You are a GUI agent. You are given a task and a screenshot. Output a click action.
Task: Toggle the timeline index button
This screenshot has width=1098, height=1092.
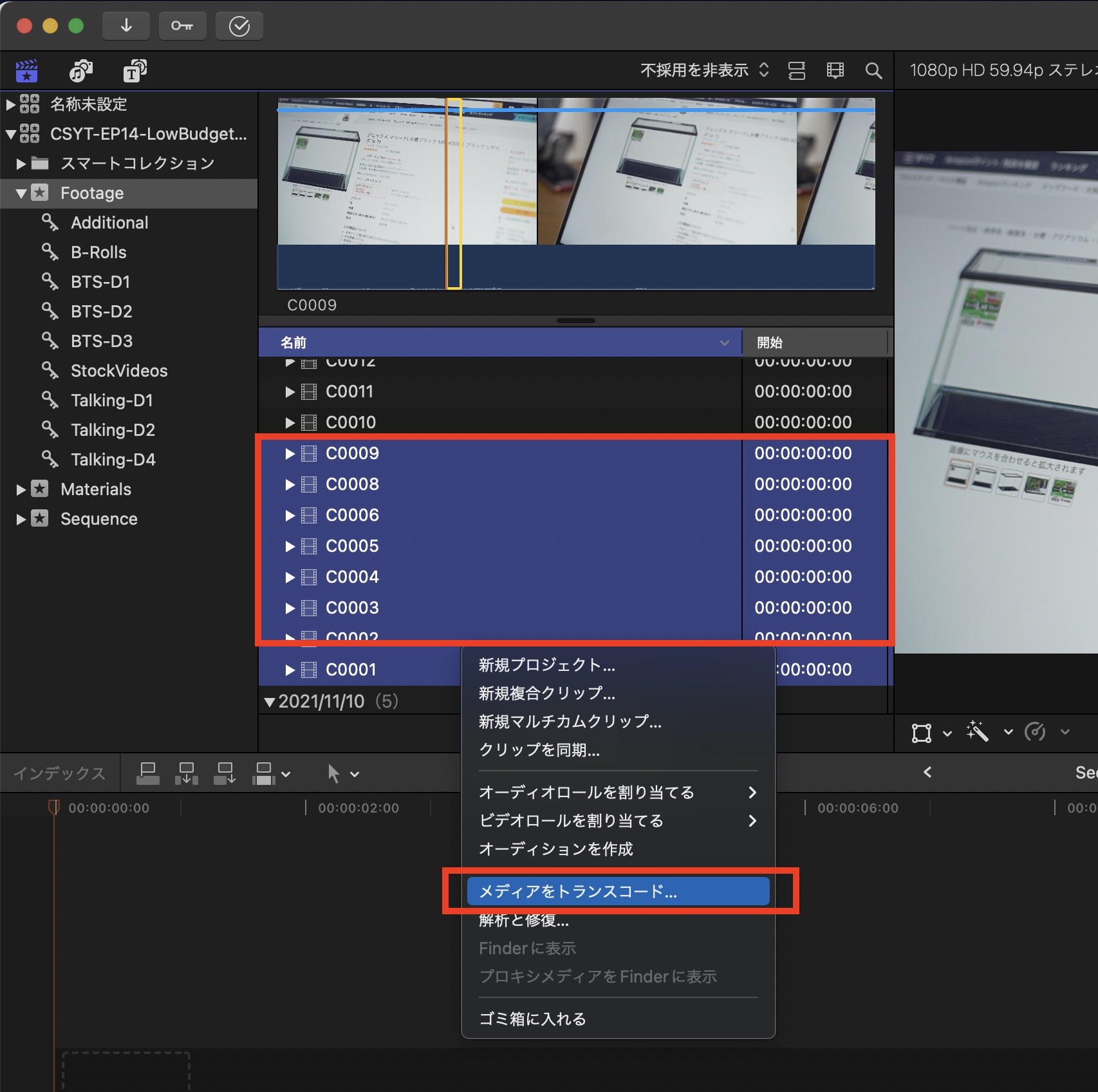click(x=60, y=773)
